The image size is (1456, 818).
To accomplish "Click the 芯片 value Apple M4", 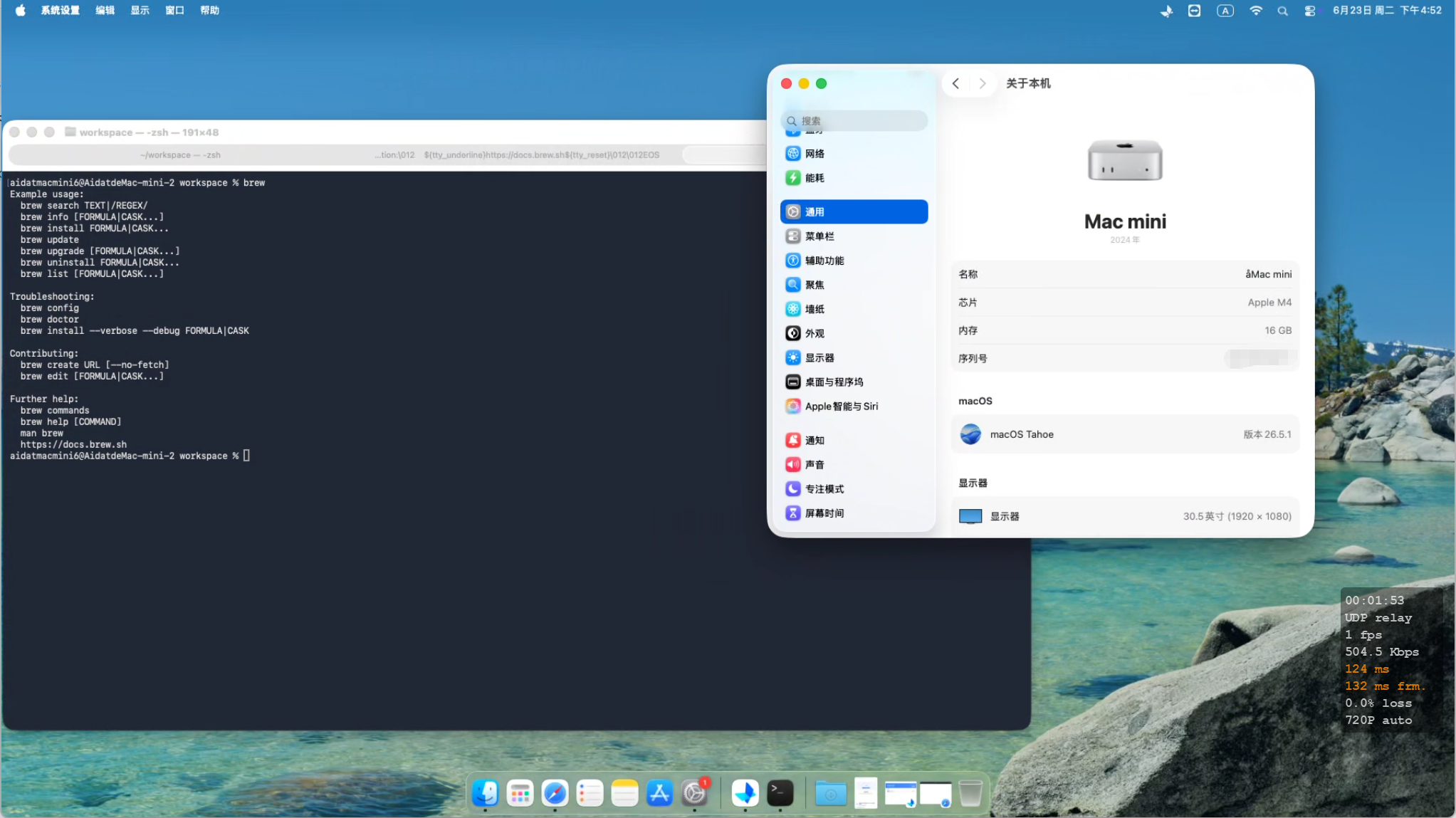I will (x=1269, y=303).
